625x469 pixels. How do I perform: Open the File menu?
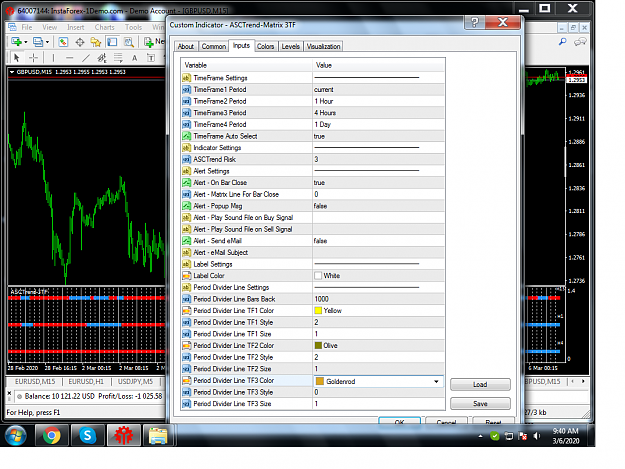click(27, 27)
